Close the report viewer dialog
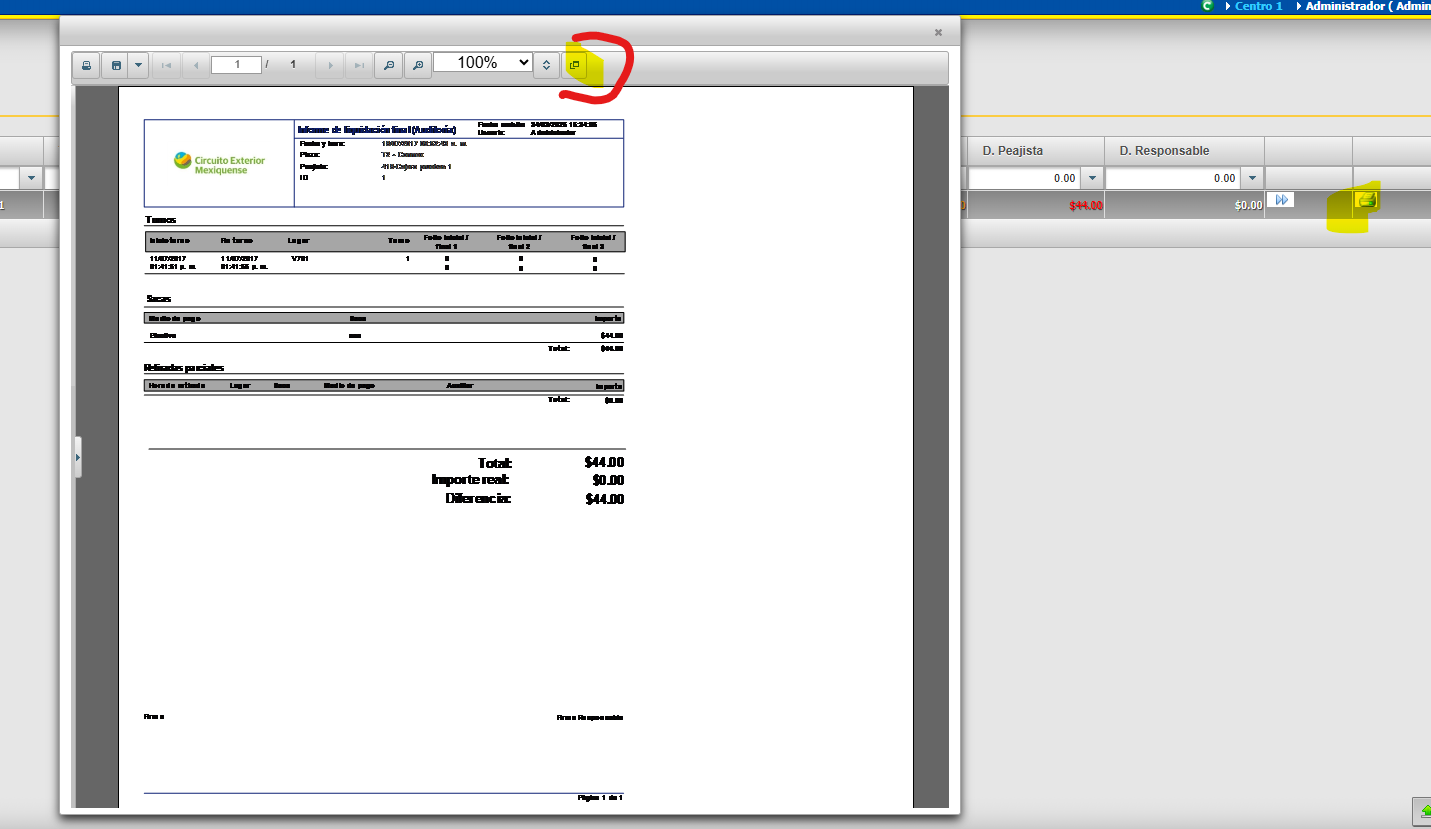The width and height of the screenshot is (1431, 829). coord(938,32)
